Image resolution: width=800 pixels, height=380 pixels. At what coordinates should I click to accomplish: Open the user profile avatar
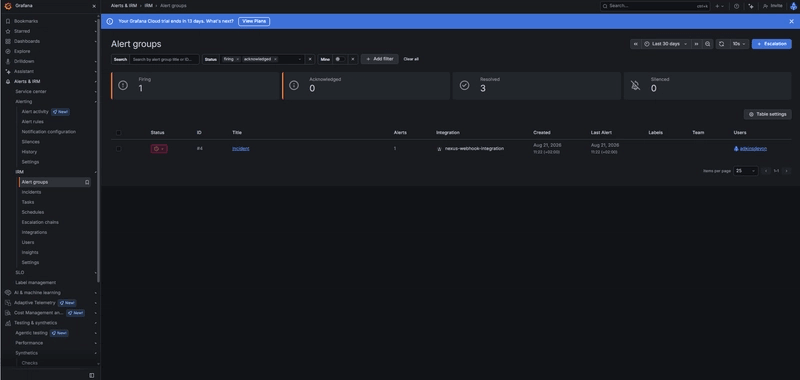(x=793, y=6)
